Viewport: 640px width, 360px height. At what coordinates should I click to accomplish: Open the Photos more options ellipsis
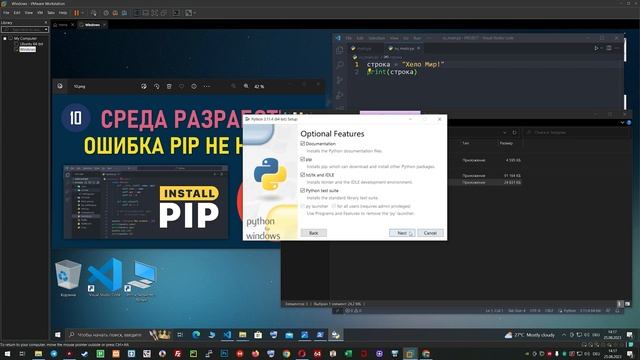click(207, 87)
